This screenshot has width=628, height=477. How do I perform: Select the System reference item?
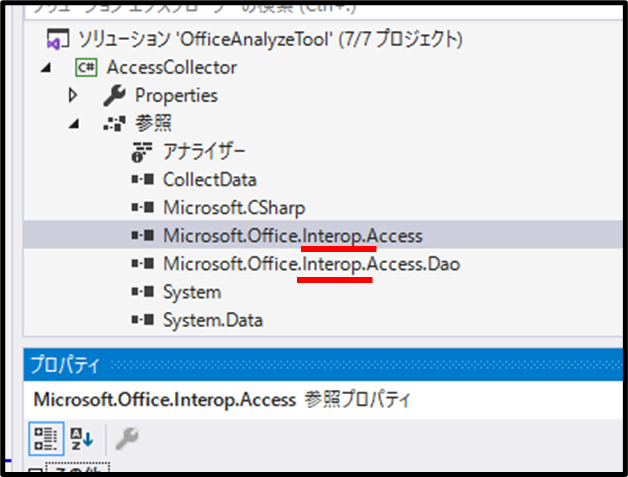tap(191, 292)
